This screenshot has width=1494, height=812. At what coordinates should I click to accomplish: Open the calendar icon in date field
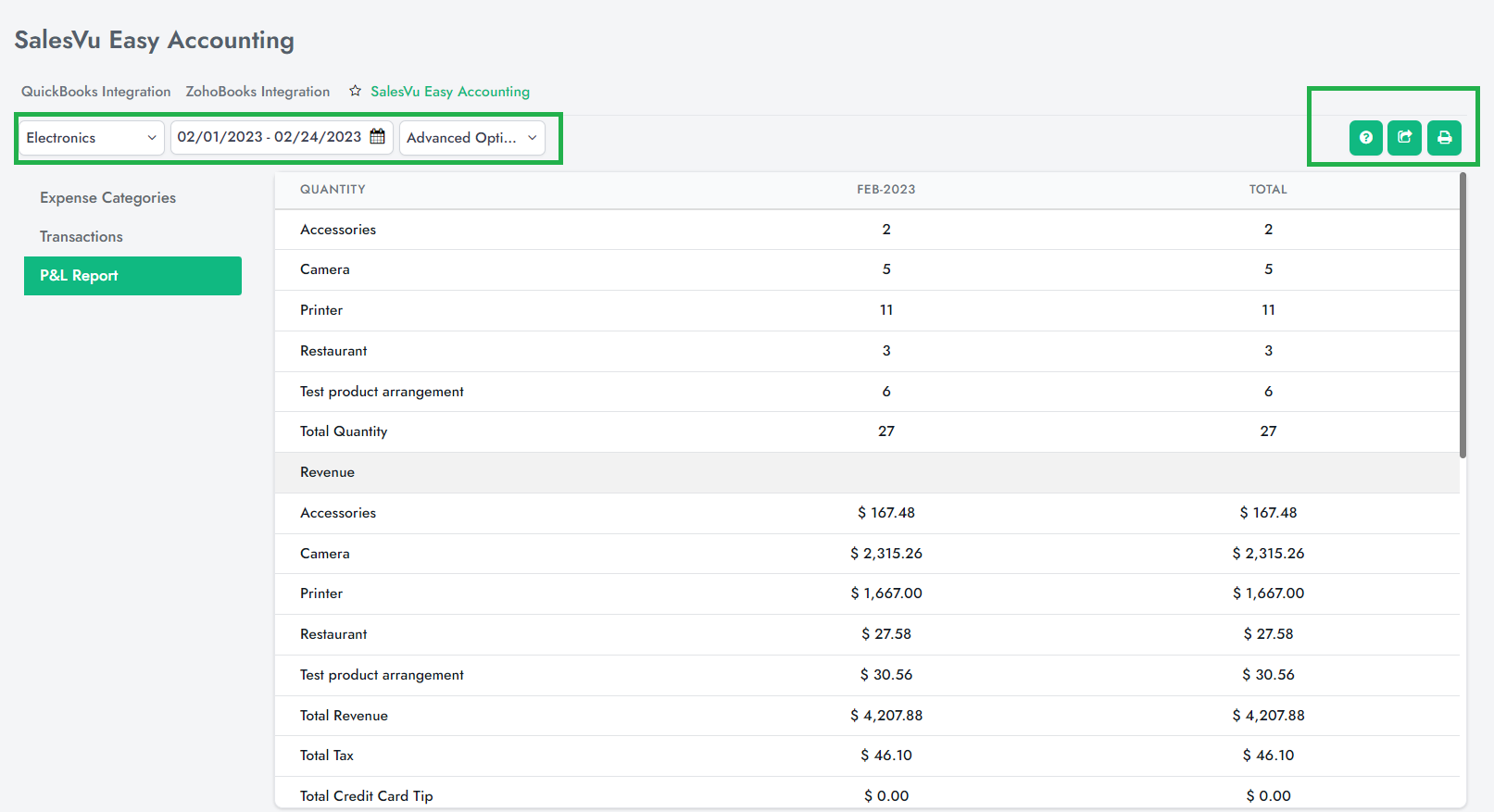point(378,137)
